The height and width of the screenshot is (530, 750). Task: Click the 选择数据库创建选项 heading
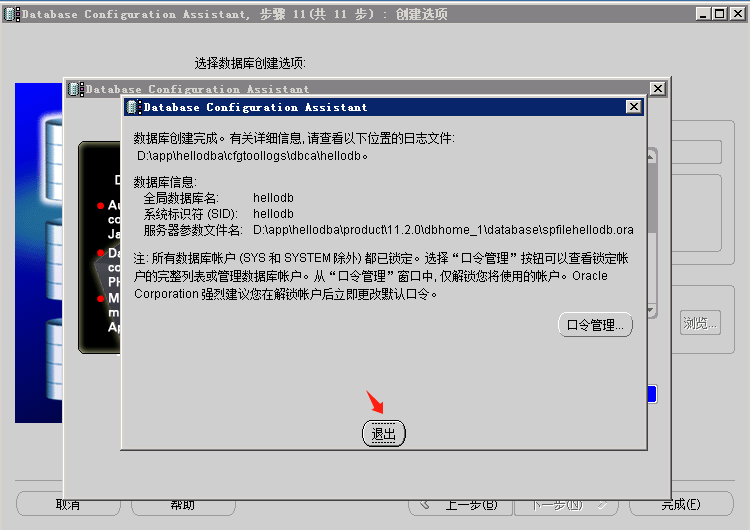[x=250, y=63]
